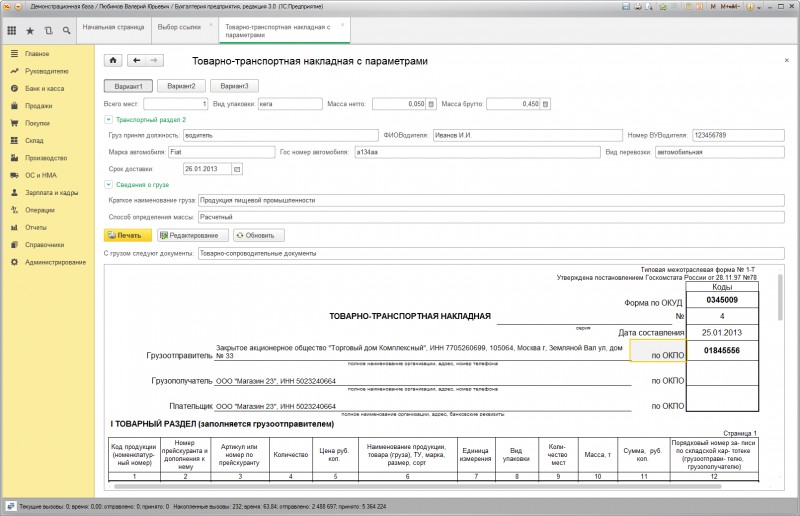This screenshot has height=516, width=800.
Task: Click the Редактирование button
Action: click(x=193, y=235)
